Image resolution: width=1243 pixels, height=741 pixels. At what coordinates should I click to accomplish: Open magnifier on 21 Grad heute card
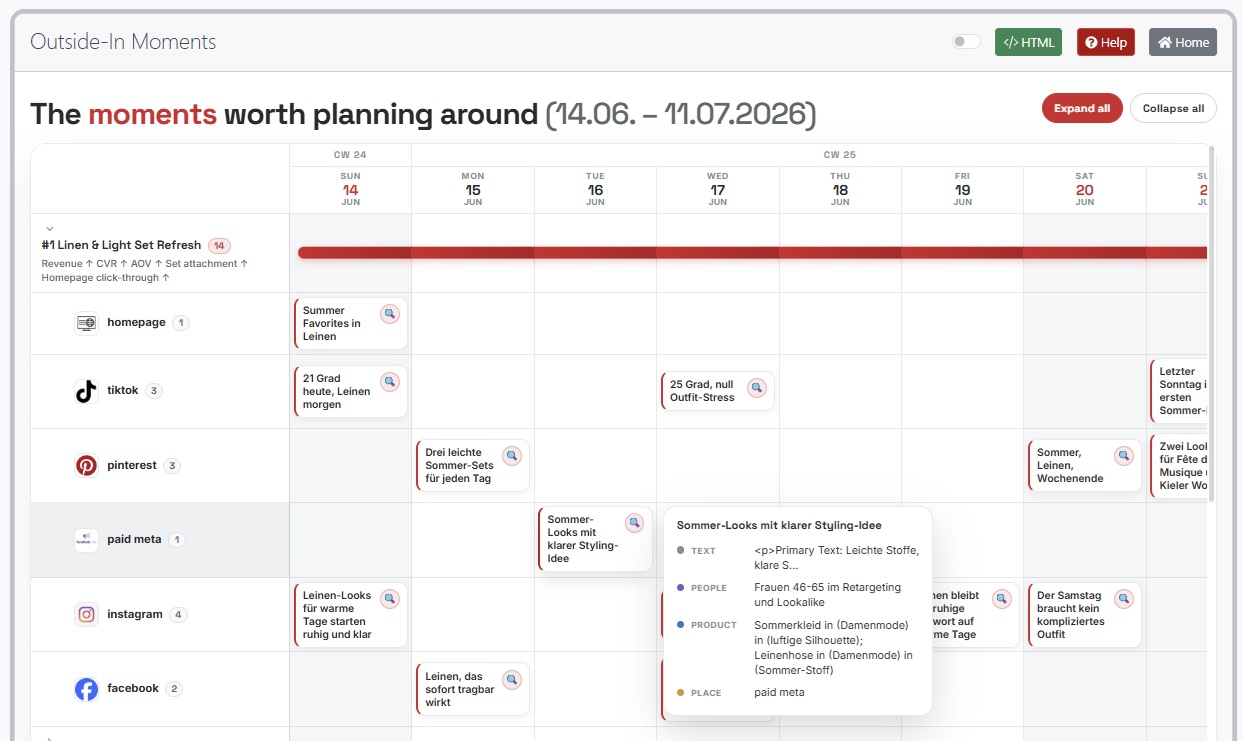pyautogui.click(x=390, y=382)
